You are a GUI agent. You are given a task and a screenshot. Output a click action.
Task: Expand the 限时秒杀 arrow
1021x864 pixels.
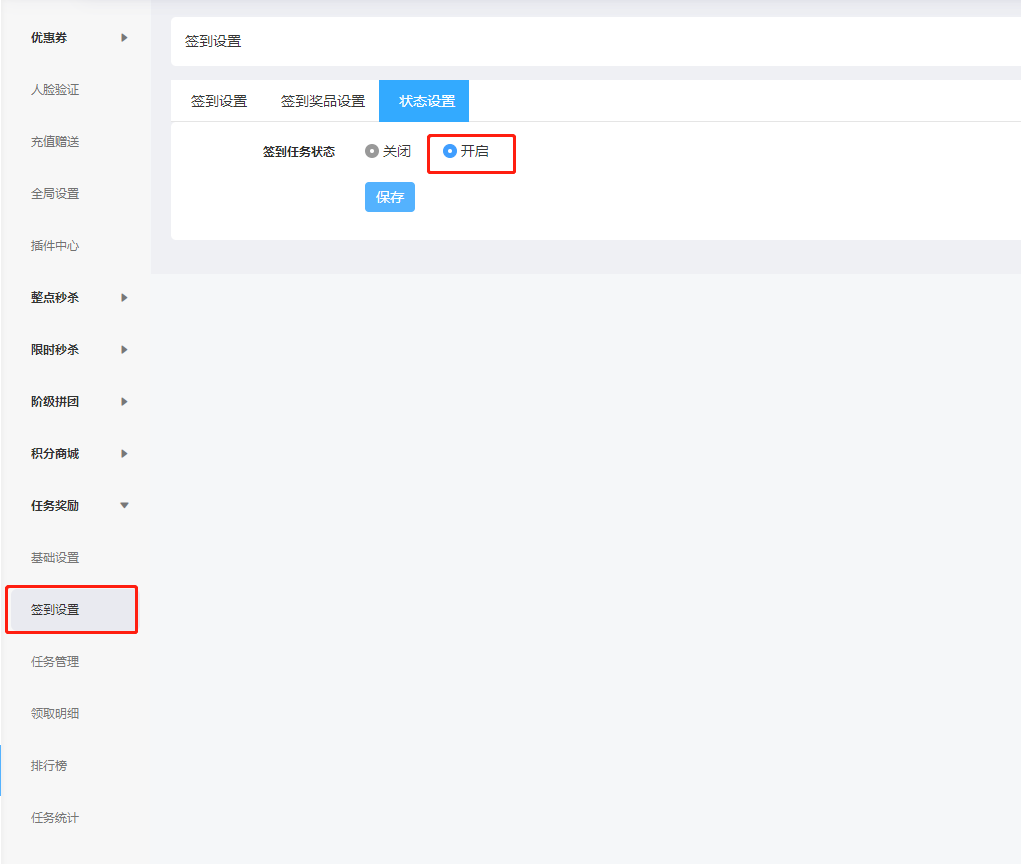(x=124, y=350)
